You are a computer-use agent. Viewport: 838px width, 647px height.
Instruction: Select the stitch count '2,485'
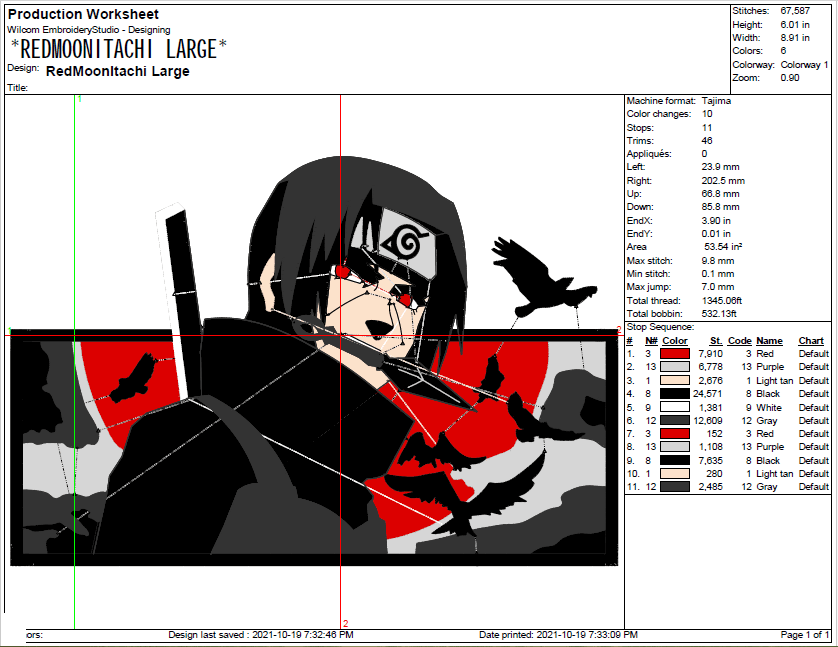pos(711,487)
